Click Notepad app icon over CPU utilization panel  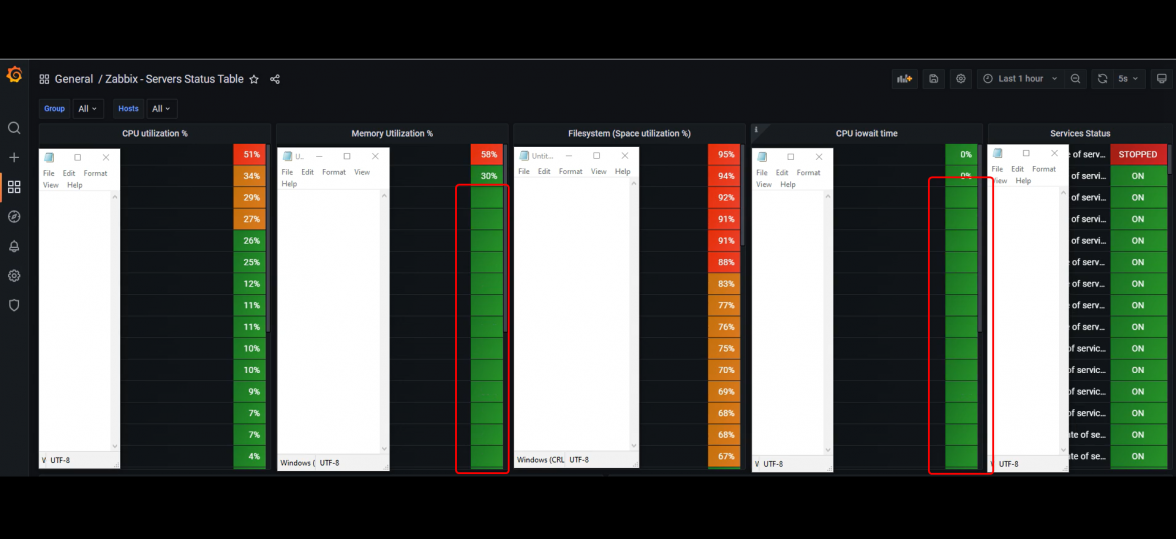50,157
